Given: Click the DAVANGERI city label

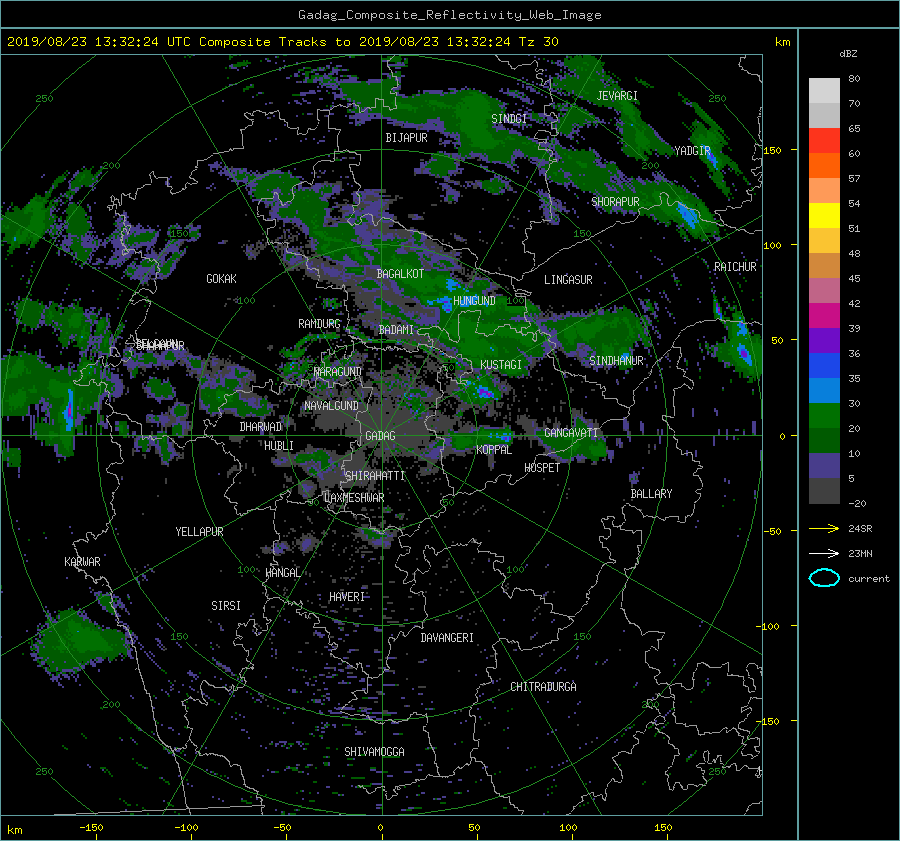Looking at the screenshot, I should click(x=447, y=638).
